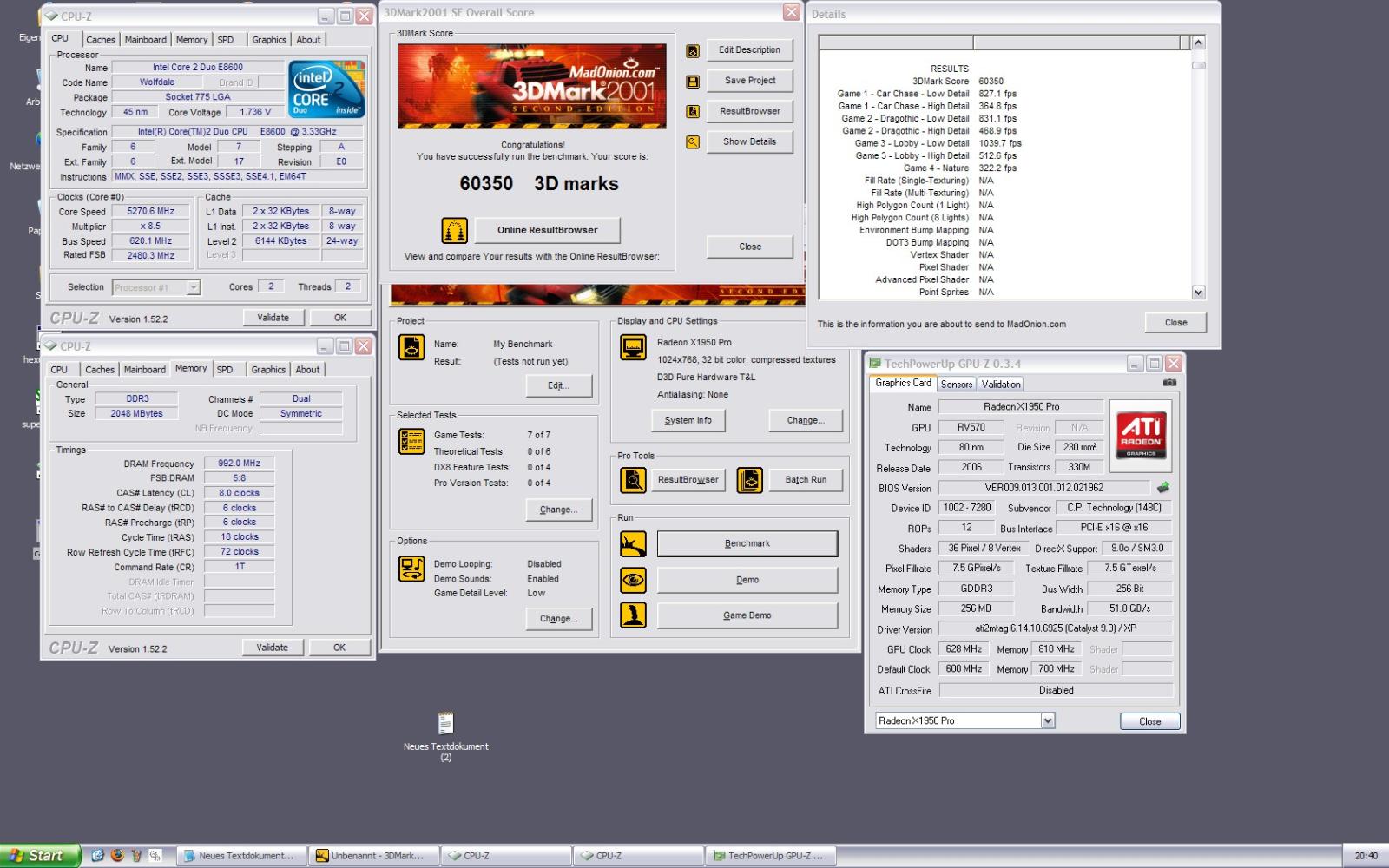Click Close in the Details window
This screenshot has height=868, width=1389.
pyautogui.click(x=1175, y=322)
